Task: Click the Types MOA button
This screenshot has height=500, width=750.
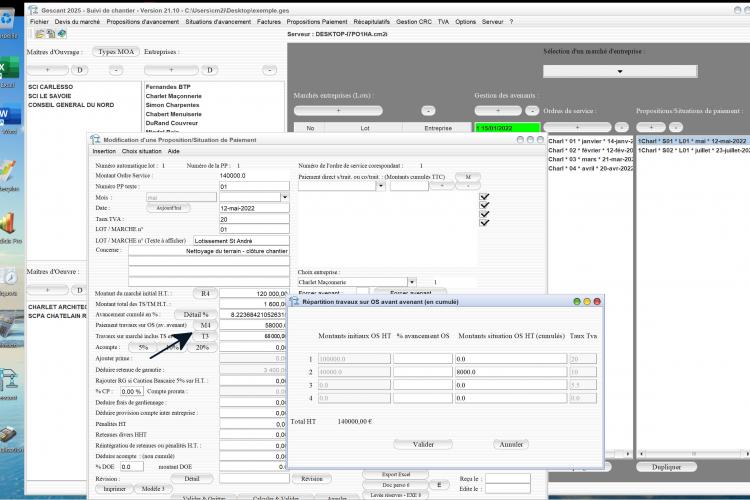Action: (x=116, y=52)
